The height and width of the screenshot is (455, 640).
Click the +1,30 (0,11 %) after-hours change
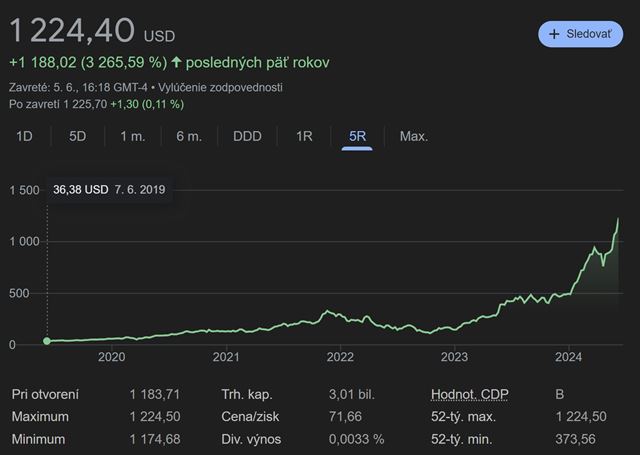click(x=147, y=104)
